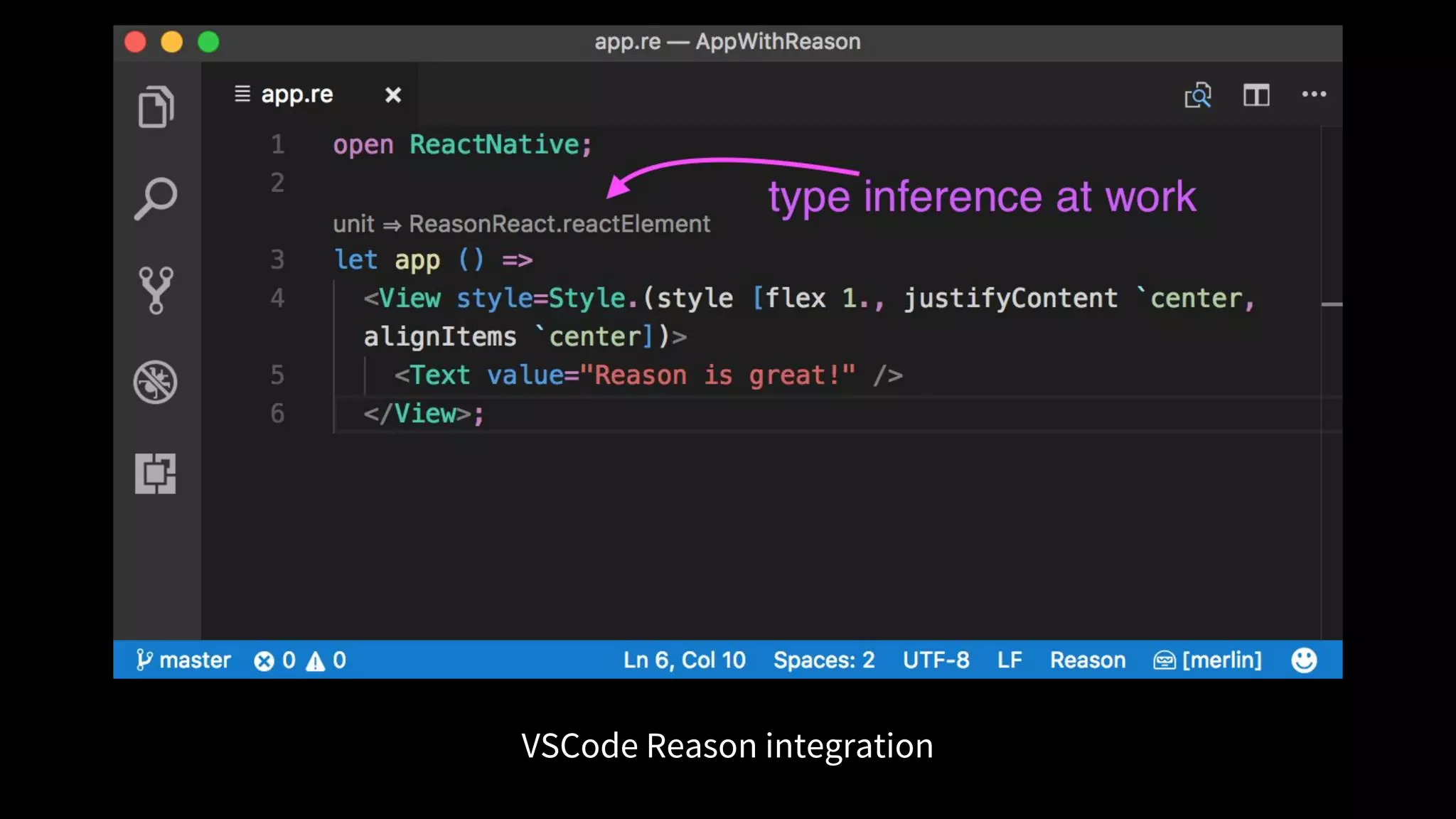The width and height of the screenshot is (1456, 819).
Task: Click line number 4 in gutter
Action: (277, 298)
